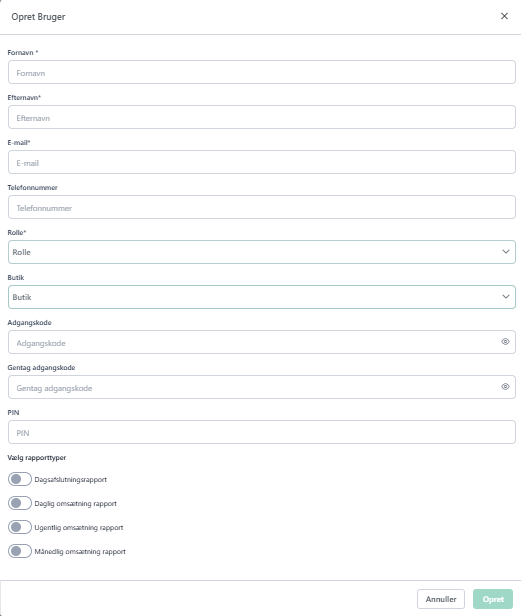Click into the E-mail field

coord(262,162)
